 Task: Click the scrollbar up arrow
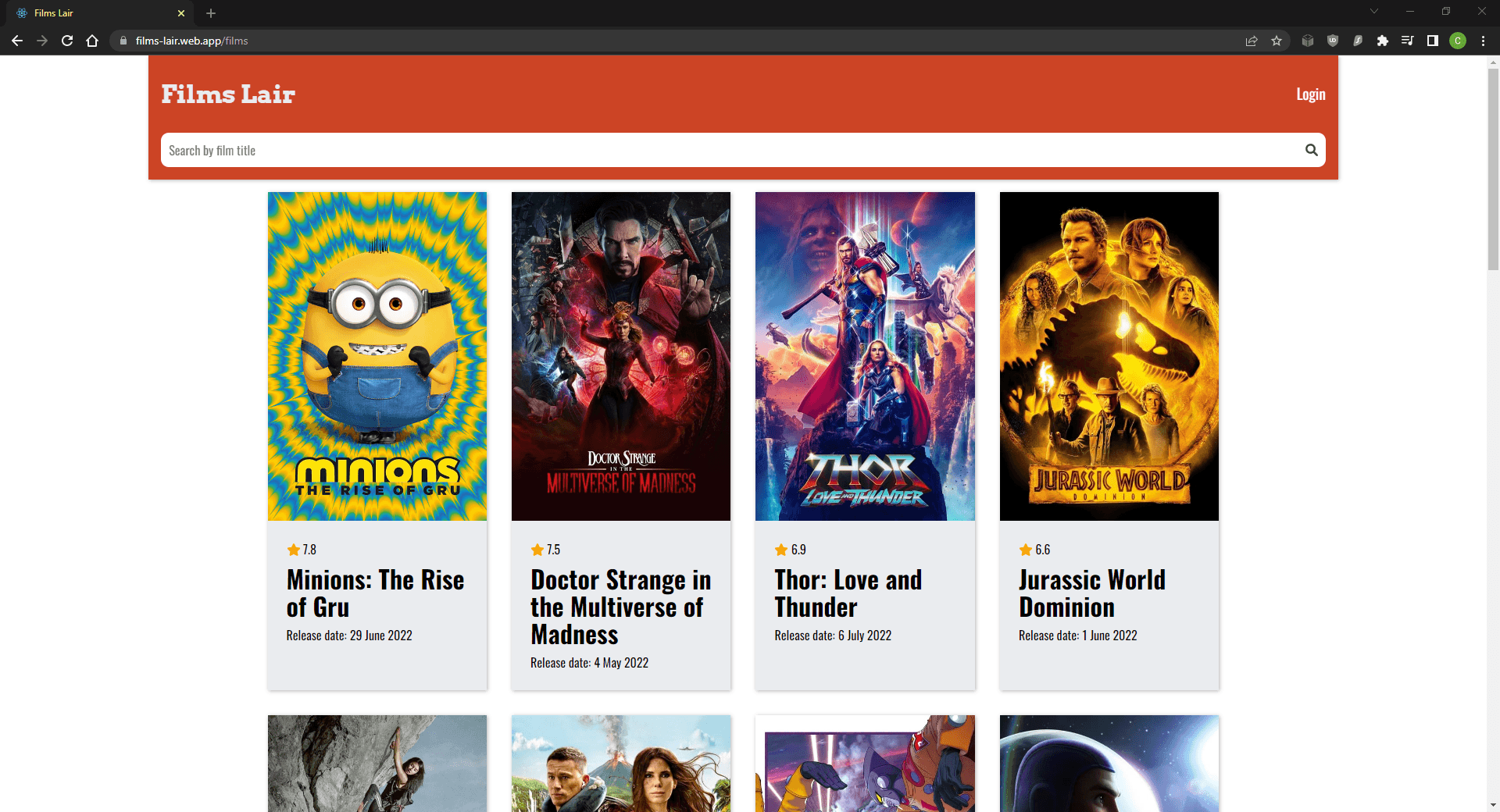click(1493, 62)
